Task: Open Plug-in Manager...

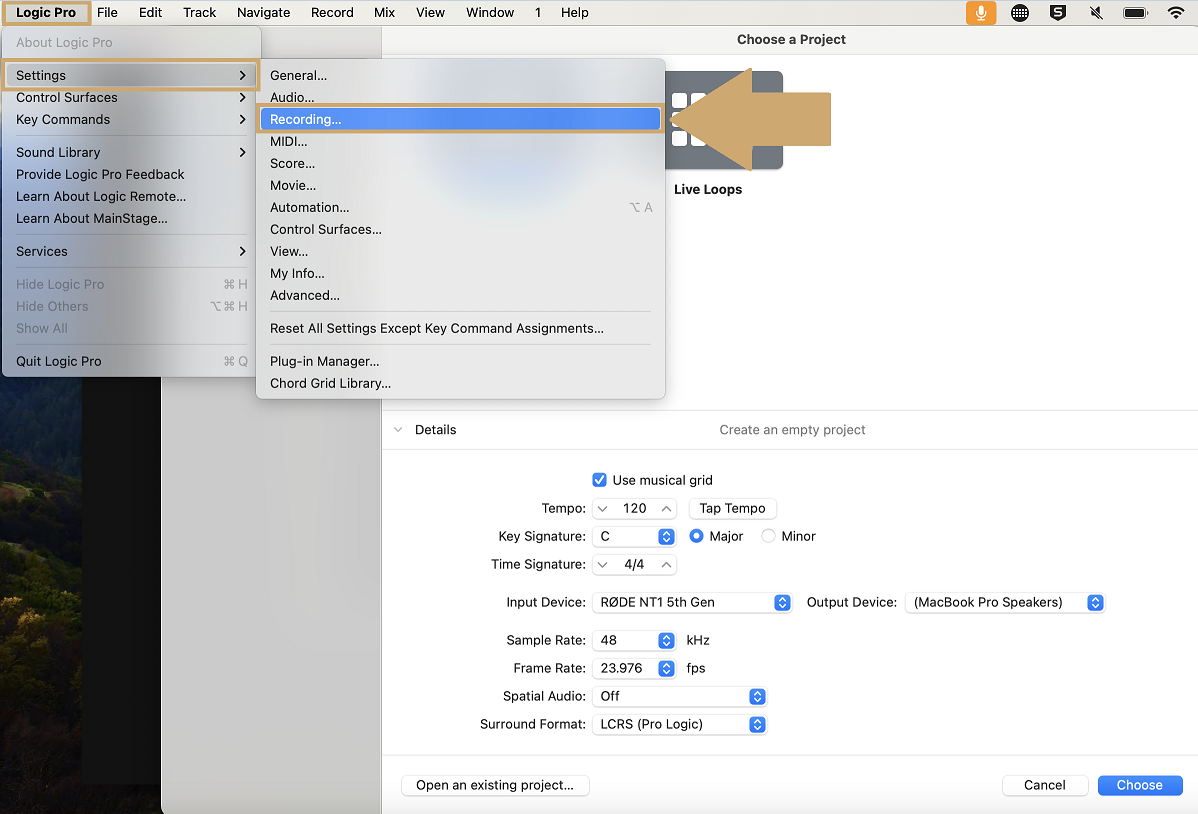Action: tap(460, 362)
